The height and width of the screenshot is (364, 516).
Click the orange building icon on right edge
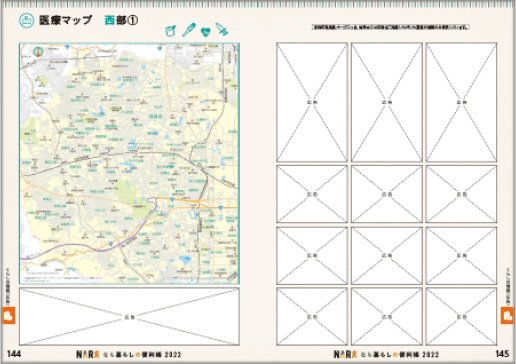click(507, 316)
